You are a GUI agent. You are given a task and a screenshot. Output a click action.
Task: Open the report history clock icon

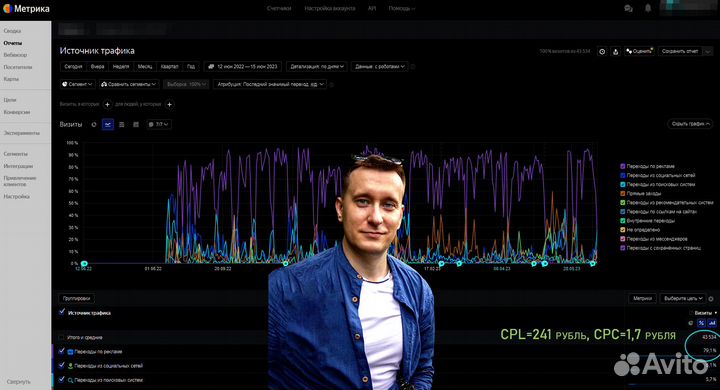point(602,51)
